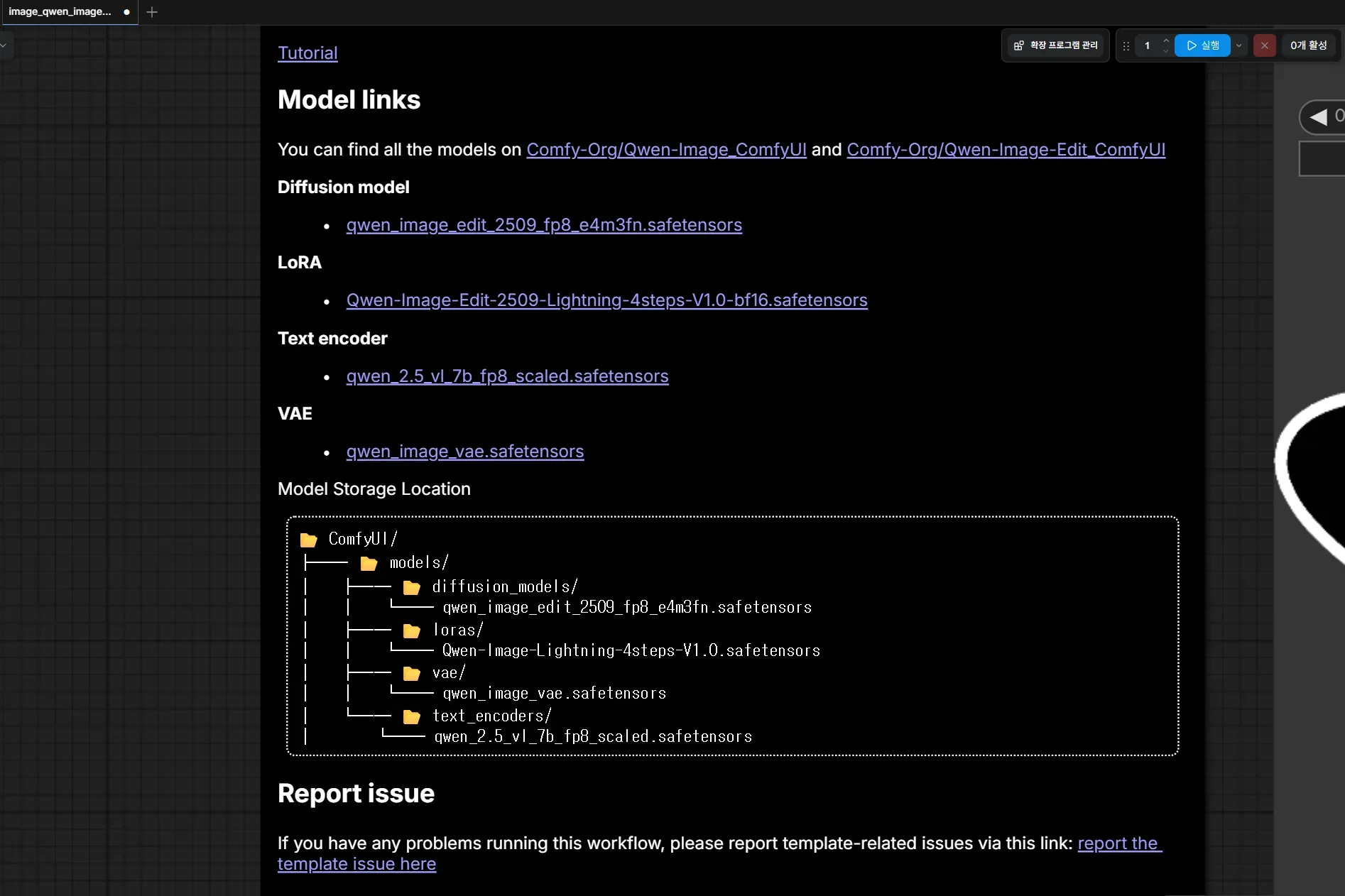Viewport: 1345px width, 896px height.
Task: Expand the dropdown arrow beside 실행
Action: point(1239,45)
